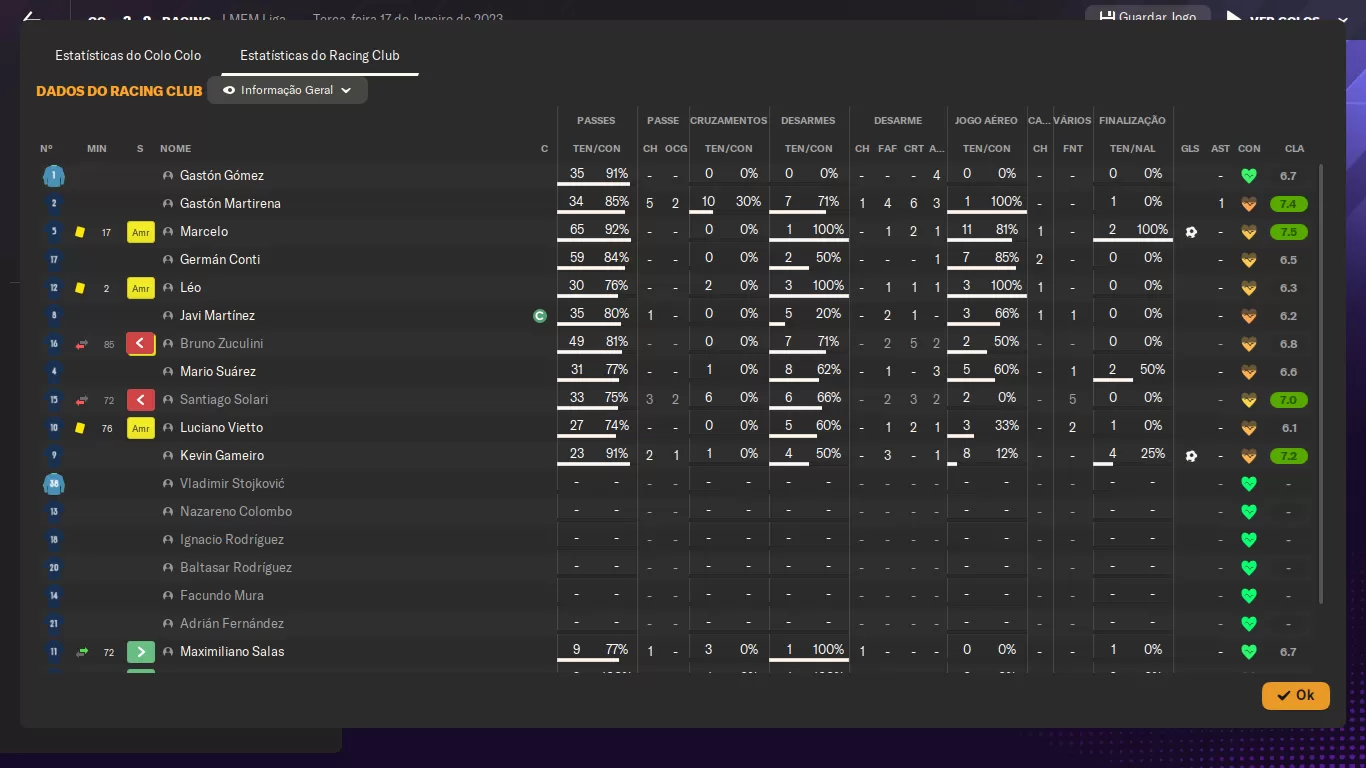1366x768 pixels.
Task: Click the PASSES column group header
Action: (596, 121)
